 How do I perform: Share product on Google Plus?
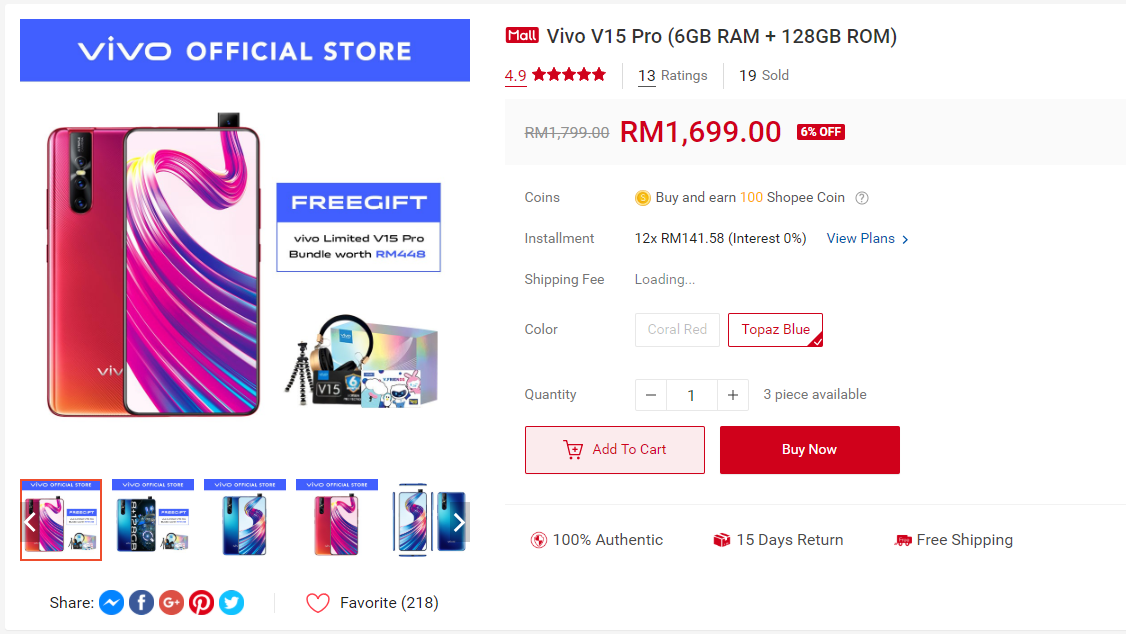(172, 602)
